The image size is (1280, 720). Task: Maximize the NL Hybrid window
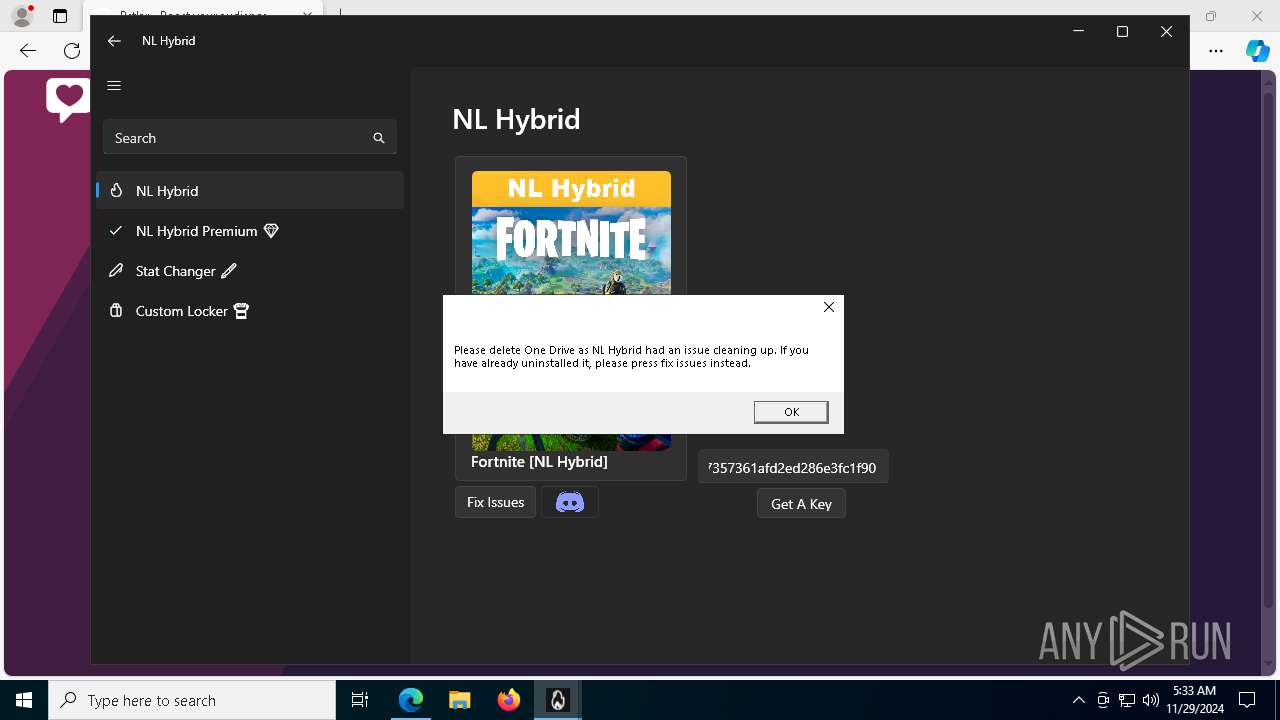1122,32
